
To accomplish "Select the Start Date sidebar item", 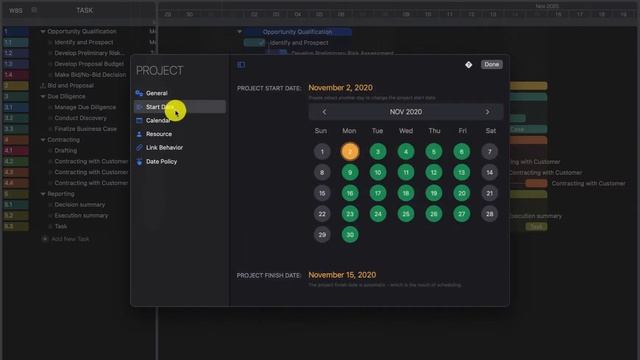I will 180,107.
